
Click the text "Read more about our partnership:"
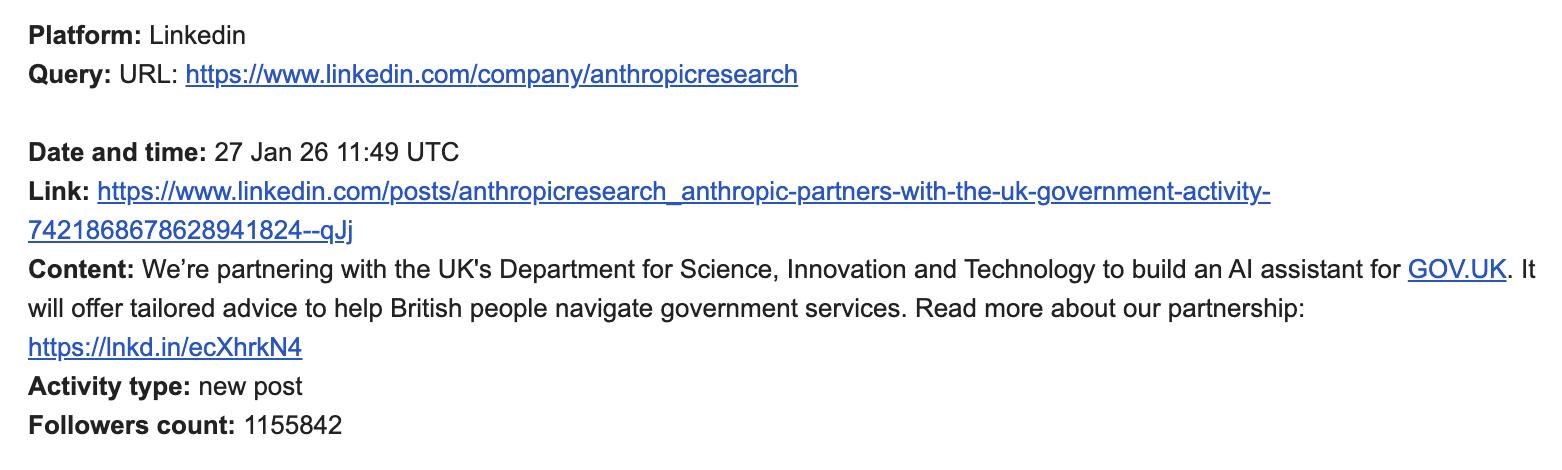point(1110,308)
